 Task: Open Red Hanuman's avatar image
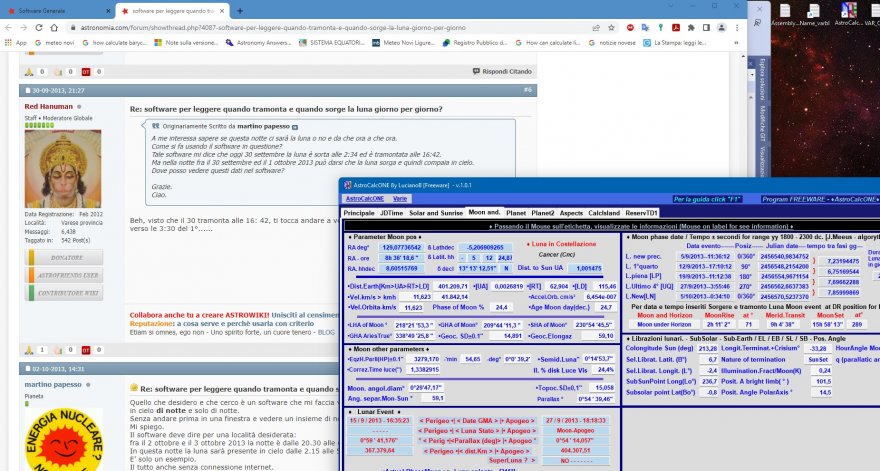[x=63, y=169]
